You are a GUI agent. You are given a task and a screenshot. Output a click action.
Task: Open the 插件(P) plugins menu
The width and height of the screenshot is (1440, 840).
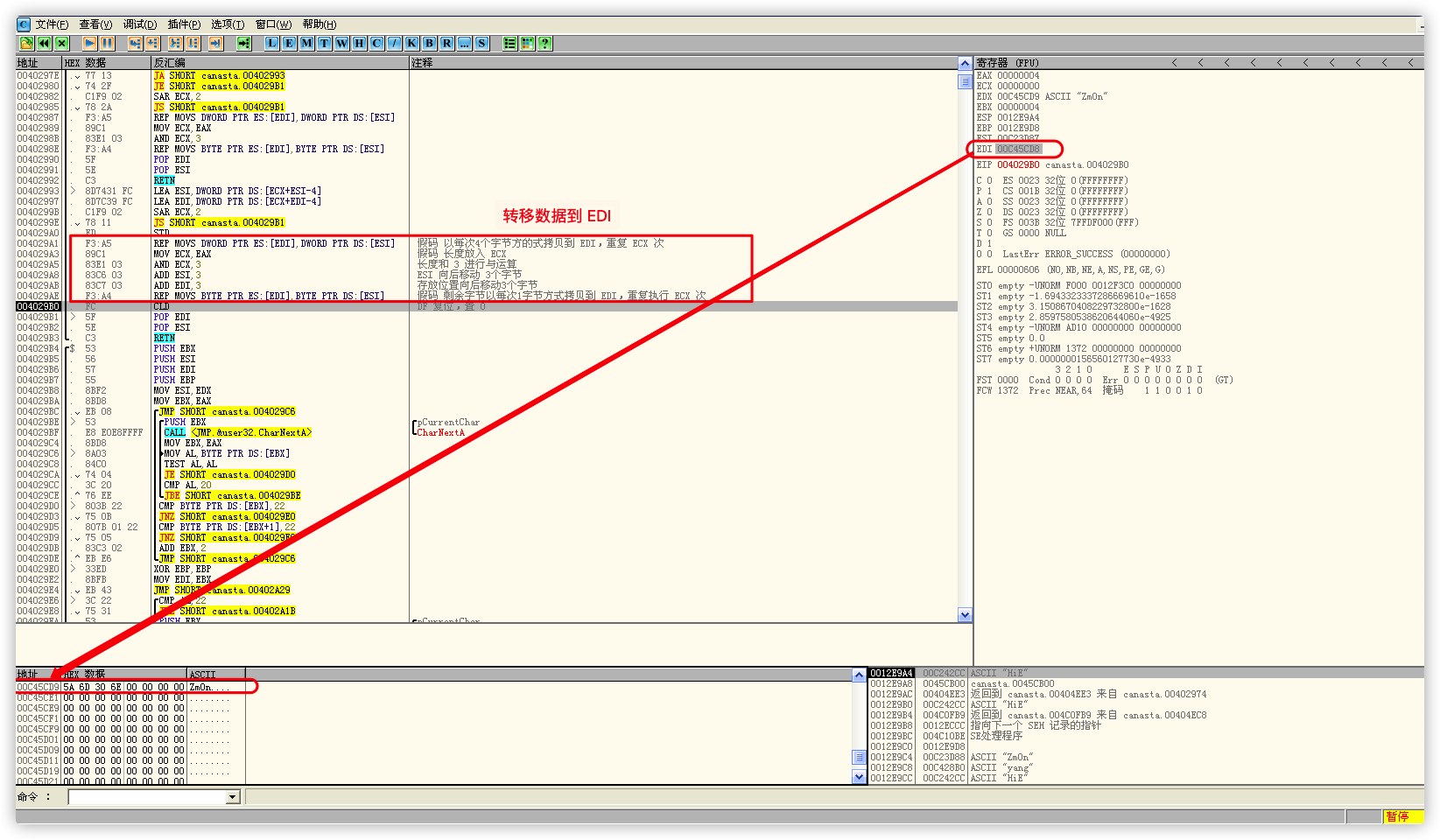pos(184,24)
